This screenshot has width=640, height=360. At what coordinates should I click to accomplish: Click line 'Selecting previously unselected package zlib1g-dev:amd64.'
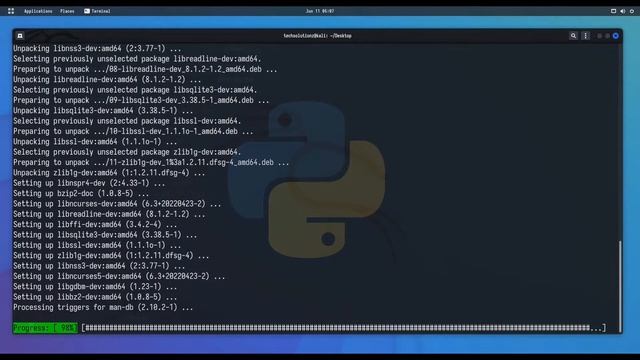[127, 152]
